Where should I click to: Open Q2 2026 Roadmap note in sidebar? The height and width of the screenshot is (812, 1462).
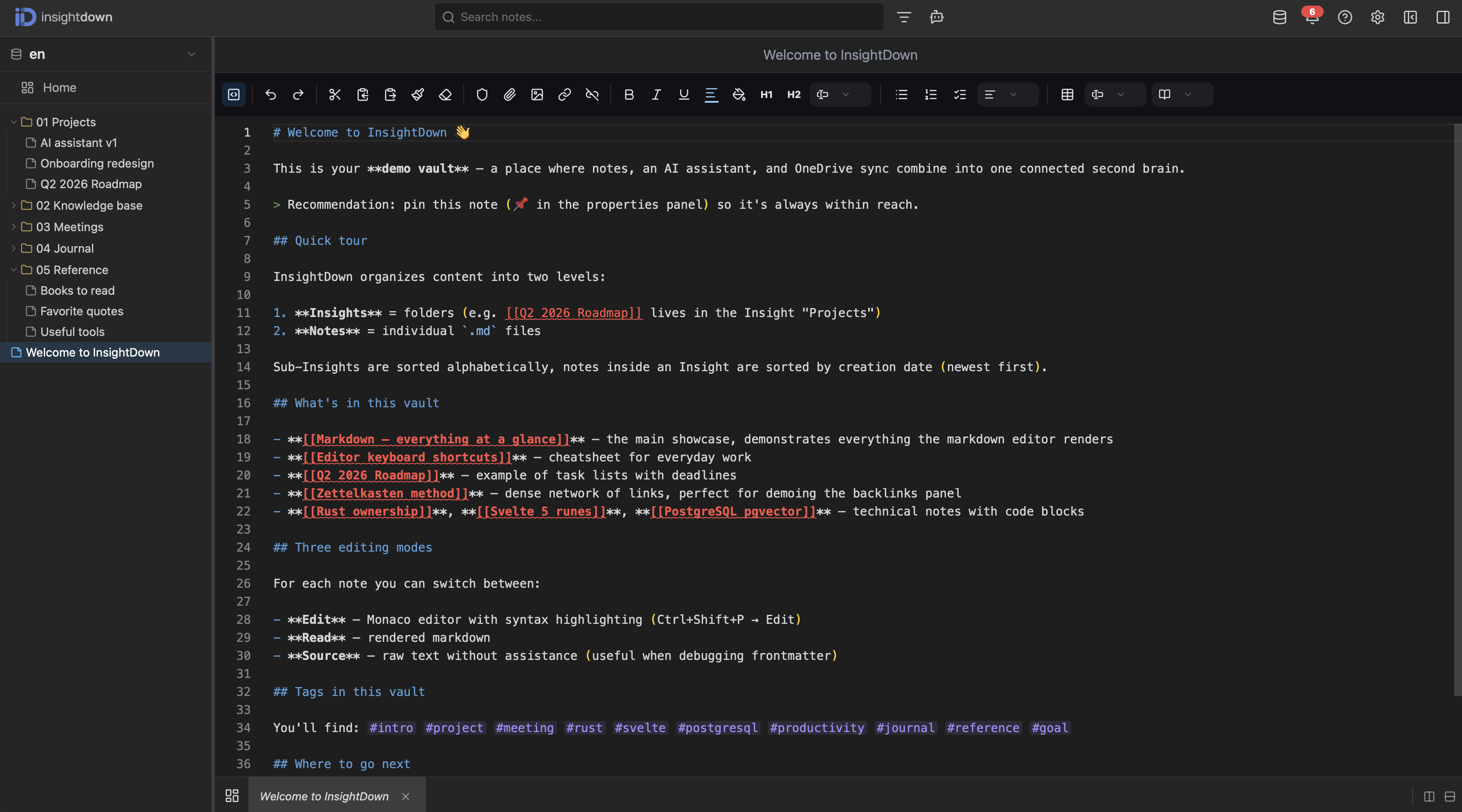[91, 184]
